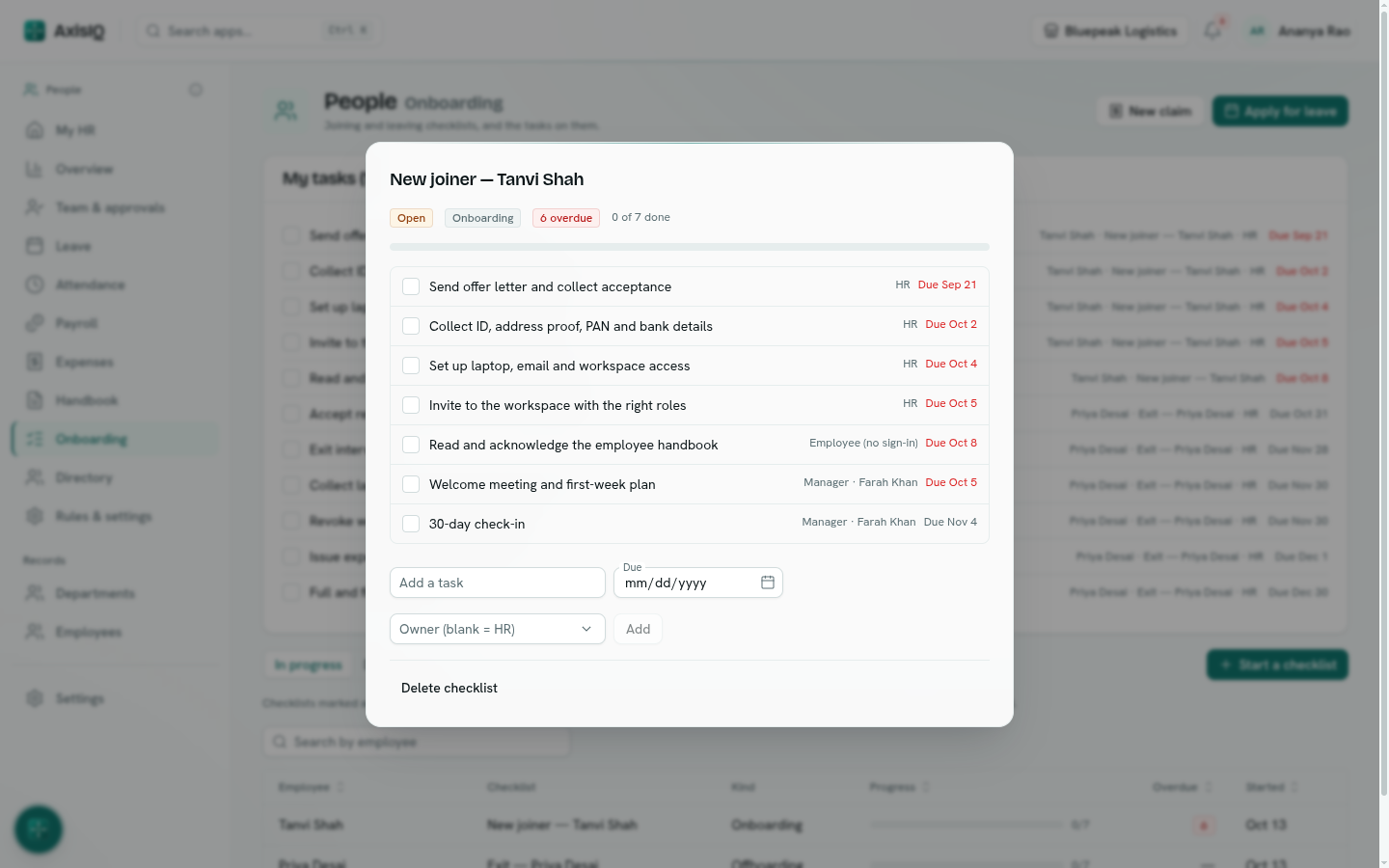The image size is (1389, 868).
Task: Click the Overview chart icon in sidebar
Action: (x=35, y=169)
